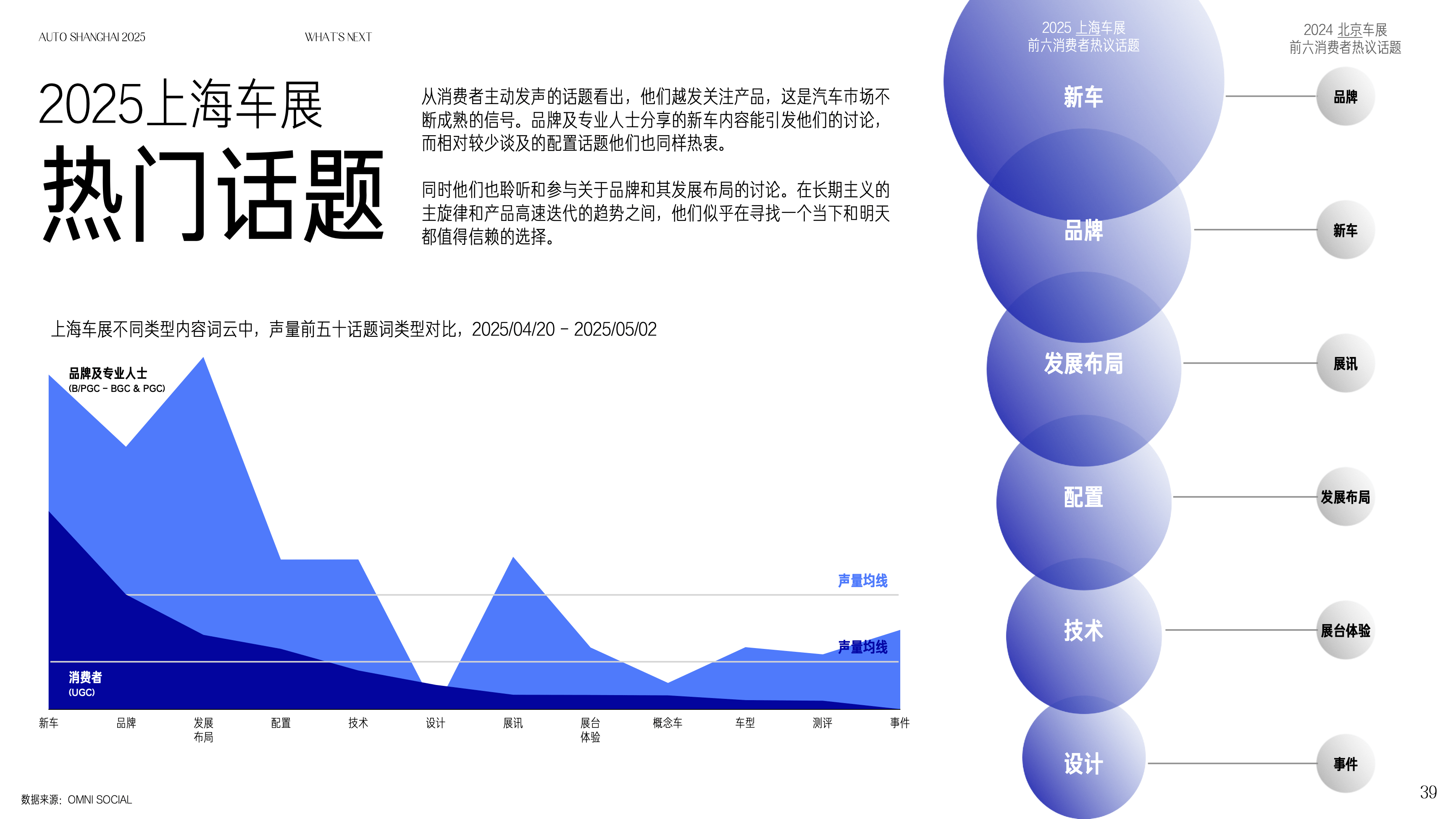This screenshot has height=819, width=1456.
Task: Click the 数据来源: OMNI SOCIAL footnote
Action: [76, 800]
